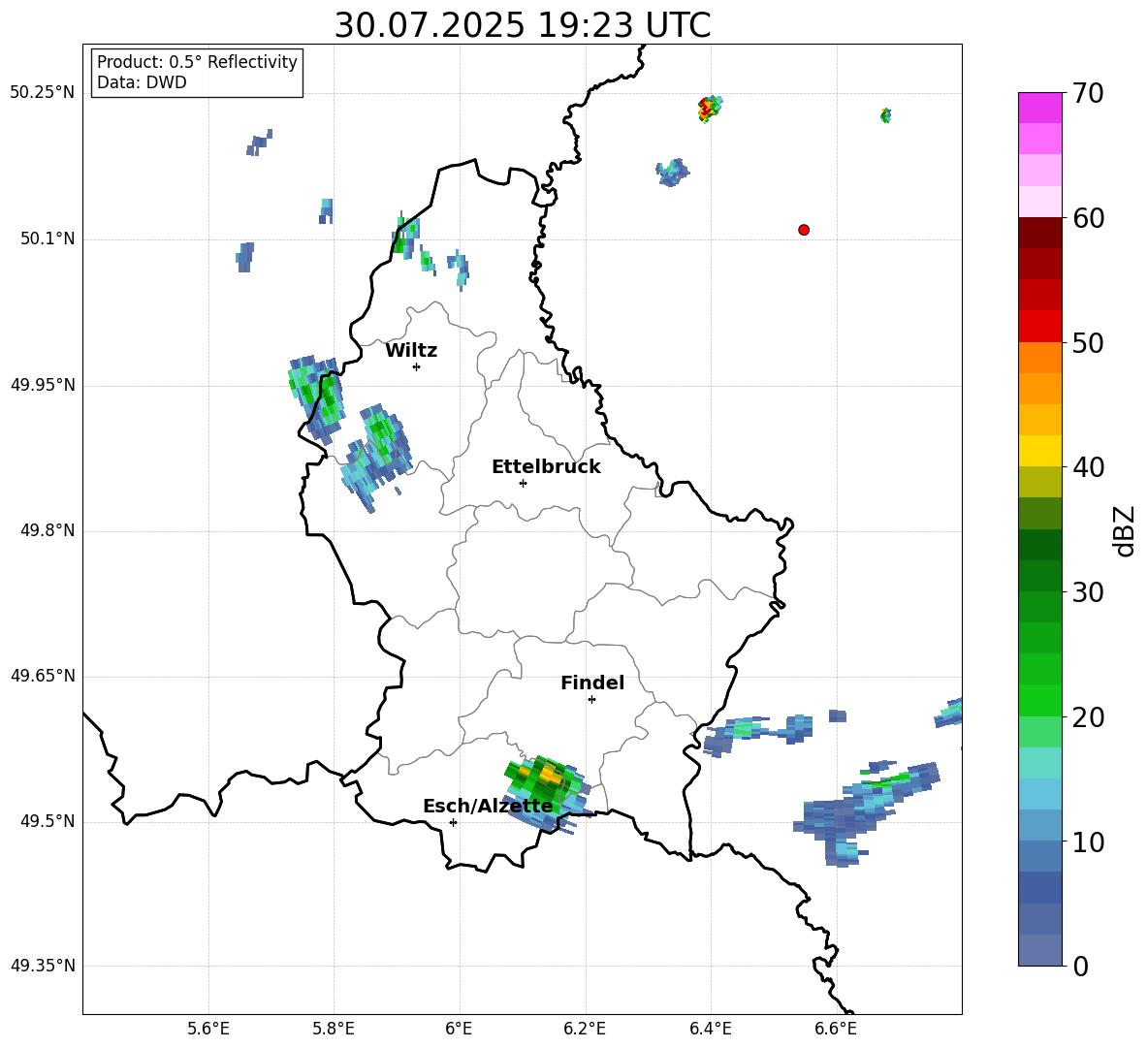Click the Wiltz cross marker
Image resolution: width=1148 pixels, height=1048 pixels.
[417, 366]
